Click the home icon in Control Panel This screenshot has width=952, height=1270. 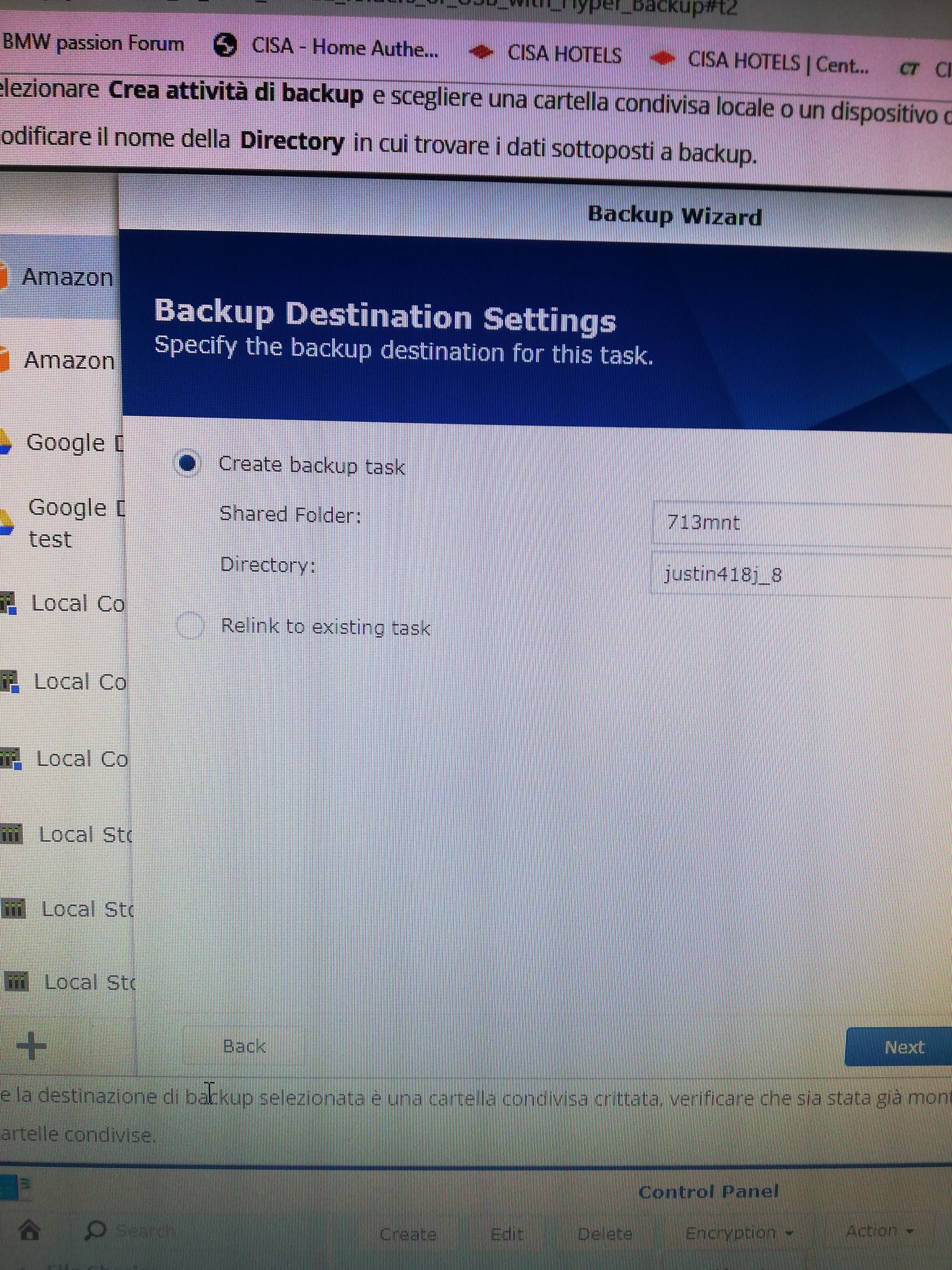pyautogui.click(x=29, y=1230)
